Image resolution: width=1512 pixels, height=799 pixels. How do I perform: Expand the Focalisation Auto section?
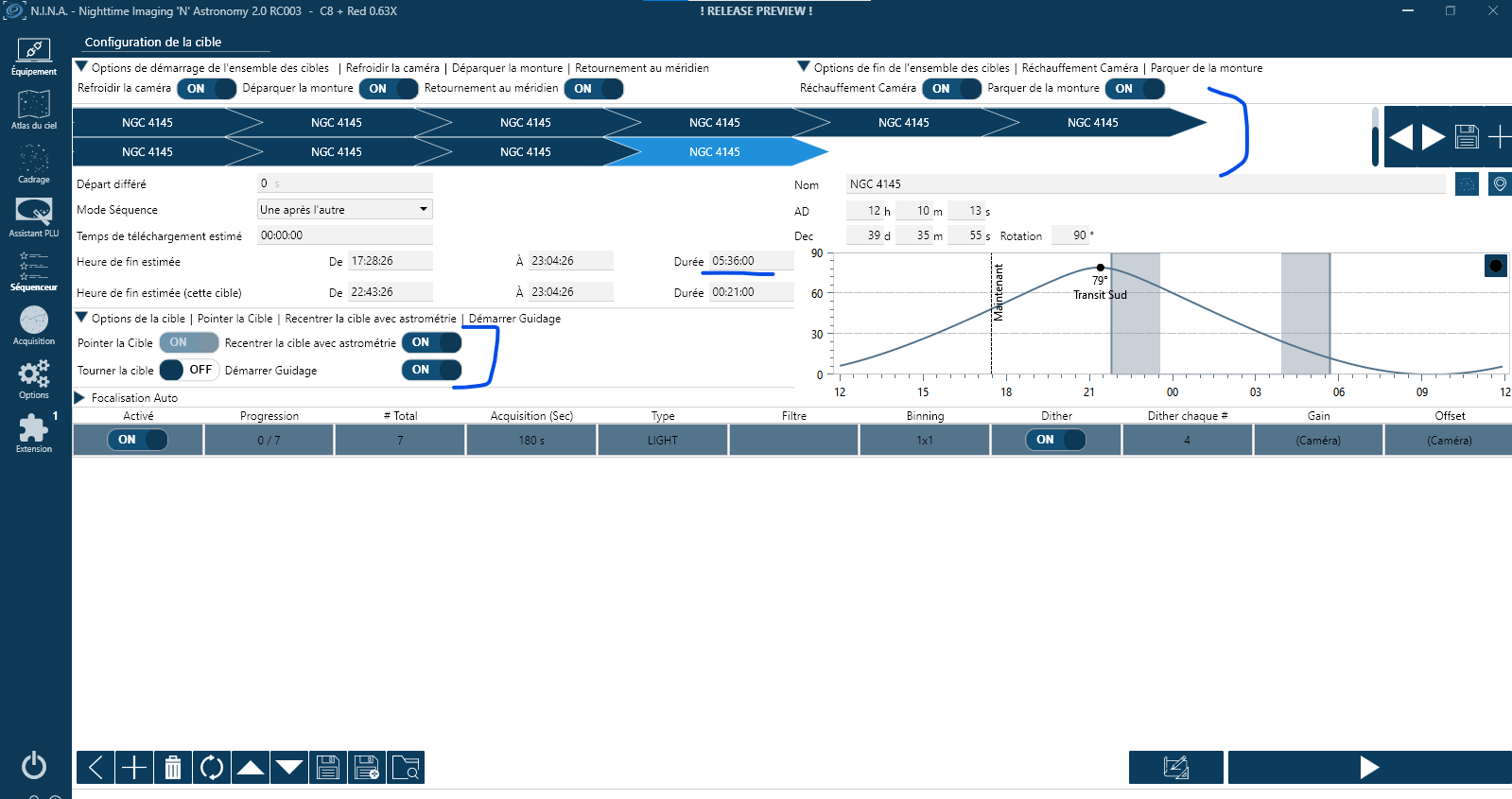[x=80, y=398]
